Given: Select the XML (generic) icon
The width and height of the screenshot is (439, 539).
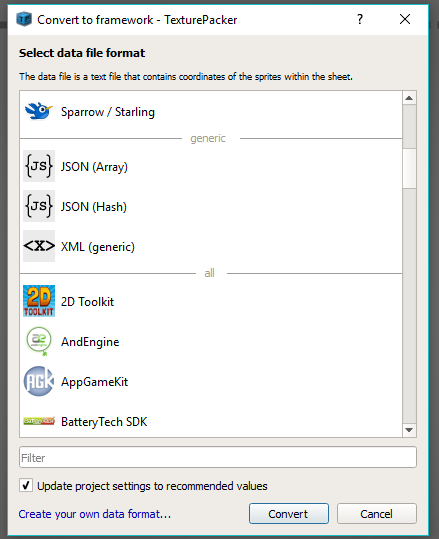Looking at the screenshot, I should (39, 246).
